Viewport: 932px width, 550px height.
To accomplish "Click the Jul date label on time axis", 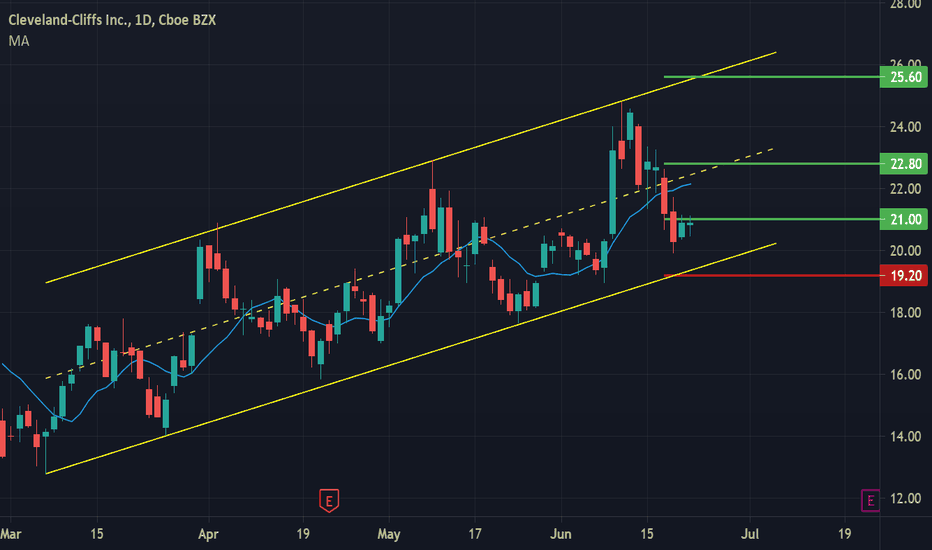I will [750, 534].
